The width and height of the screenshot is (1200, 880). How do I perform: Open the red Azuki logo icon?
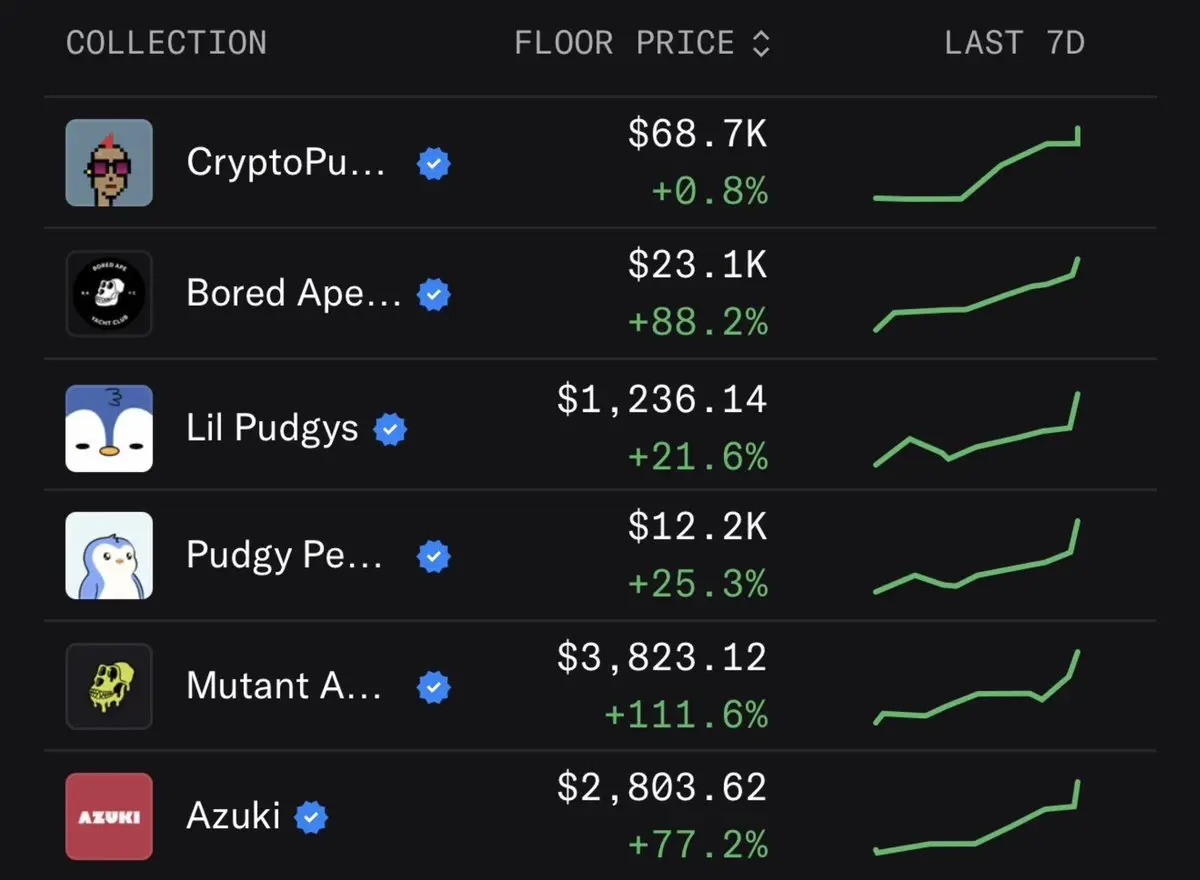point(109,816)
